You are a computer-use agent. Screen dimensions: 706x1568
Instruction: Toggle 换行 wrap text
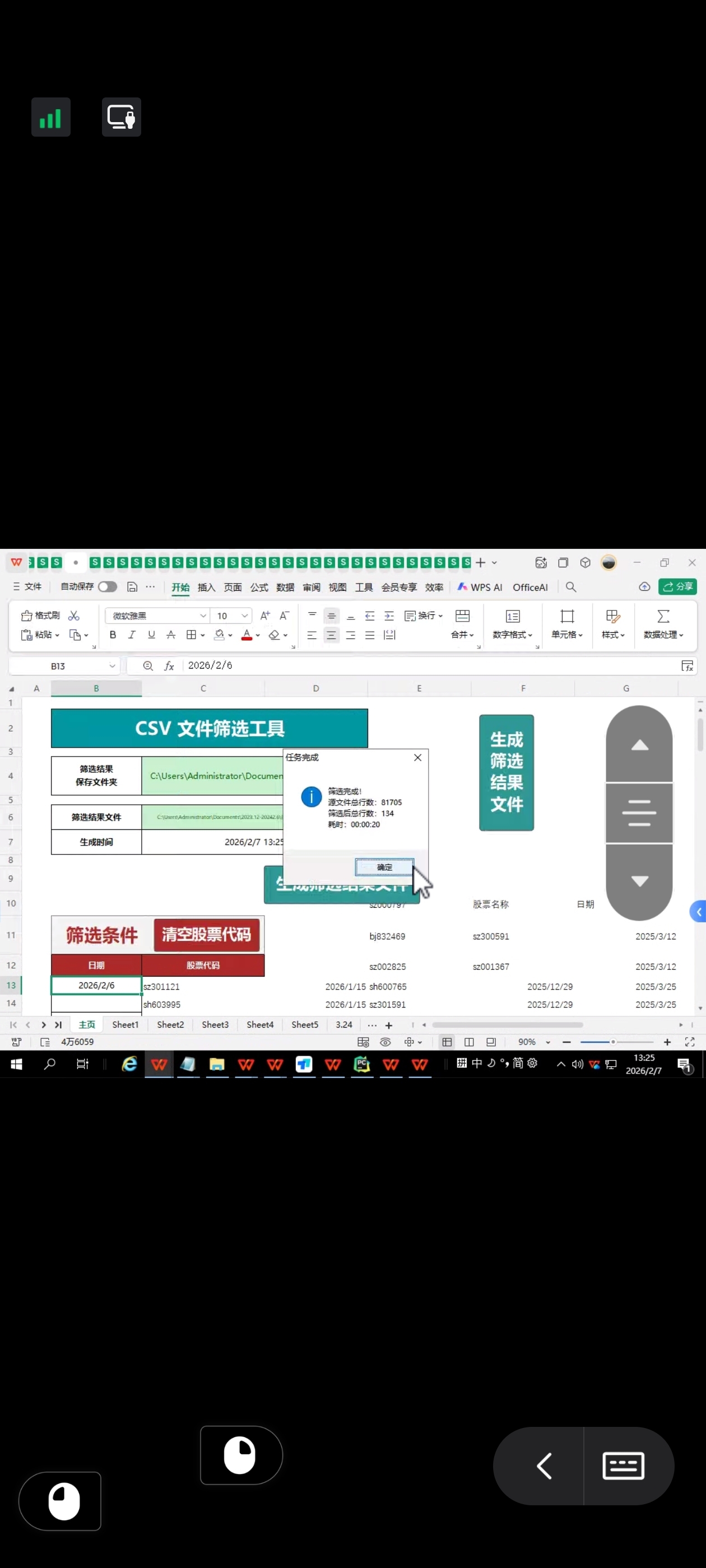424,615
